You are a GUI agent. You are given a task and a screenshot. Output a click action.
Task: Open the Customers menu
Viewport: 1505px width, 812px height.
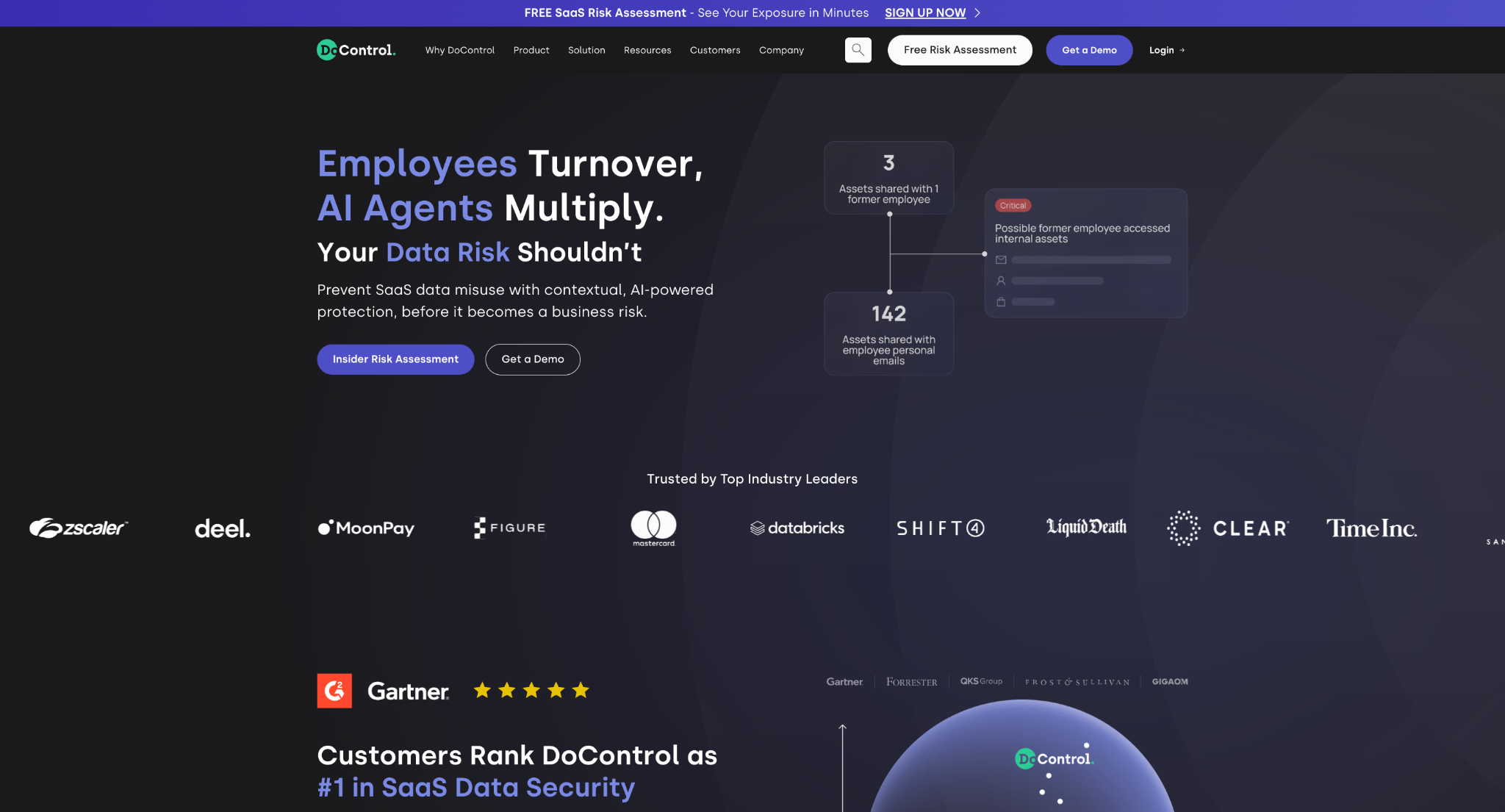pyautogui.click(x=715, y=50)
